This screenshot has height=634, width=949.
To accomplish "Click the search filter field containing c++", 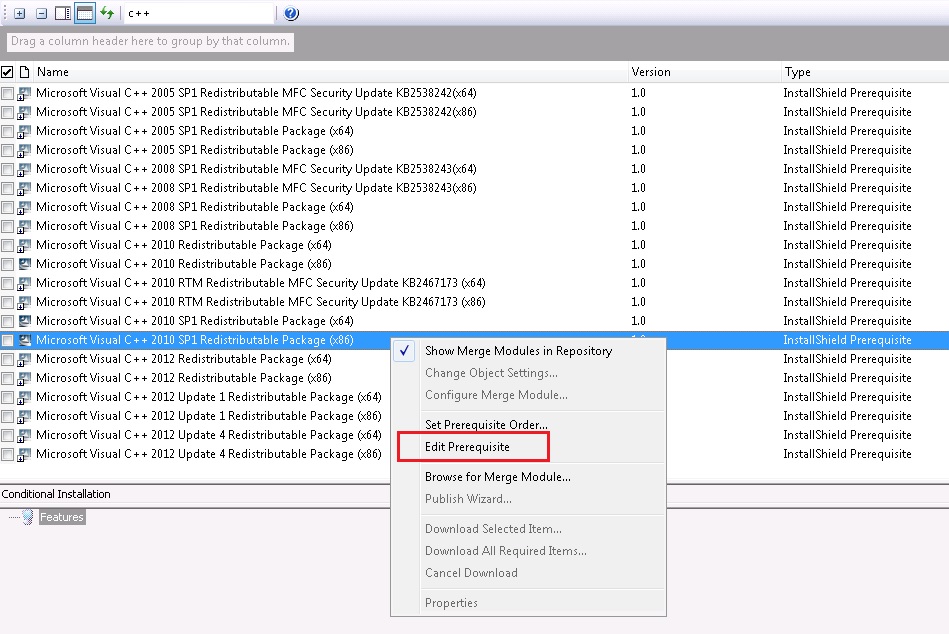I will coord(197,14).
